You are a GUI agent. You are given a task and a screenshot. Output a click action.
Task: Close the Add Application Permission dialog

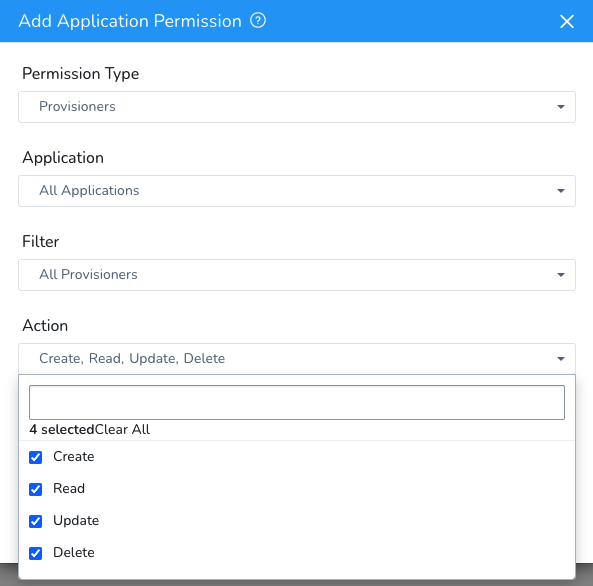tap(567, 21)
